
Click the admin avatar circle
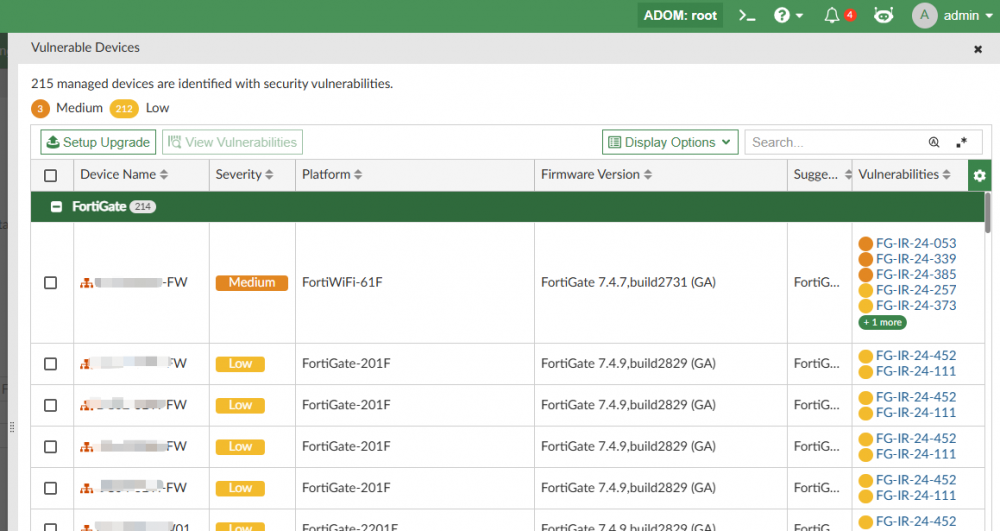(924, 15)
